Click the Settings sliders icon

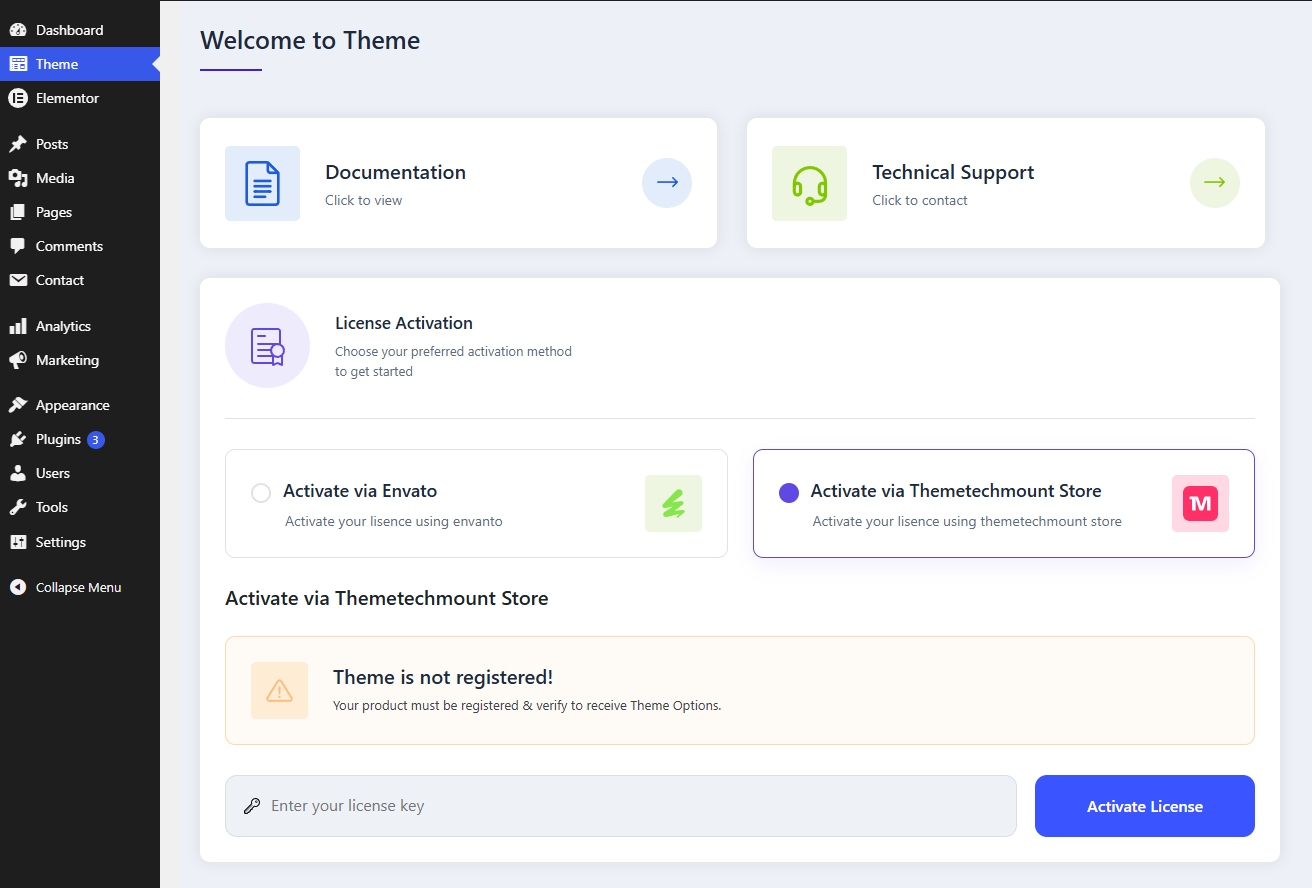tap(18, 542)
